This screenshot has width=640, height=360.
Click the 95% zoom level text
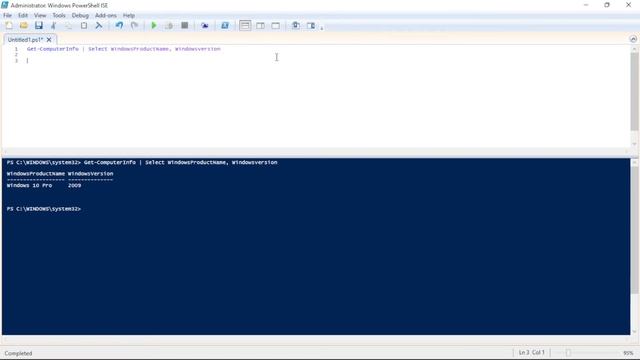(628, 353)
